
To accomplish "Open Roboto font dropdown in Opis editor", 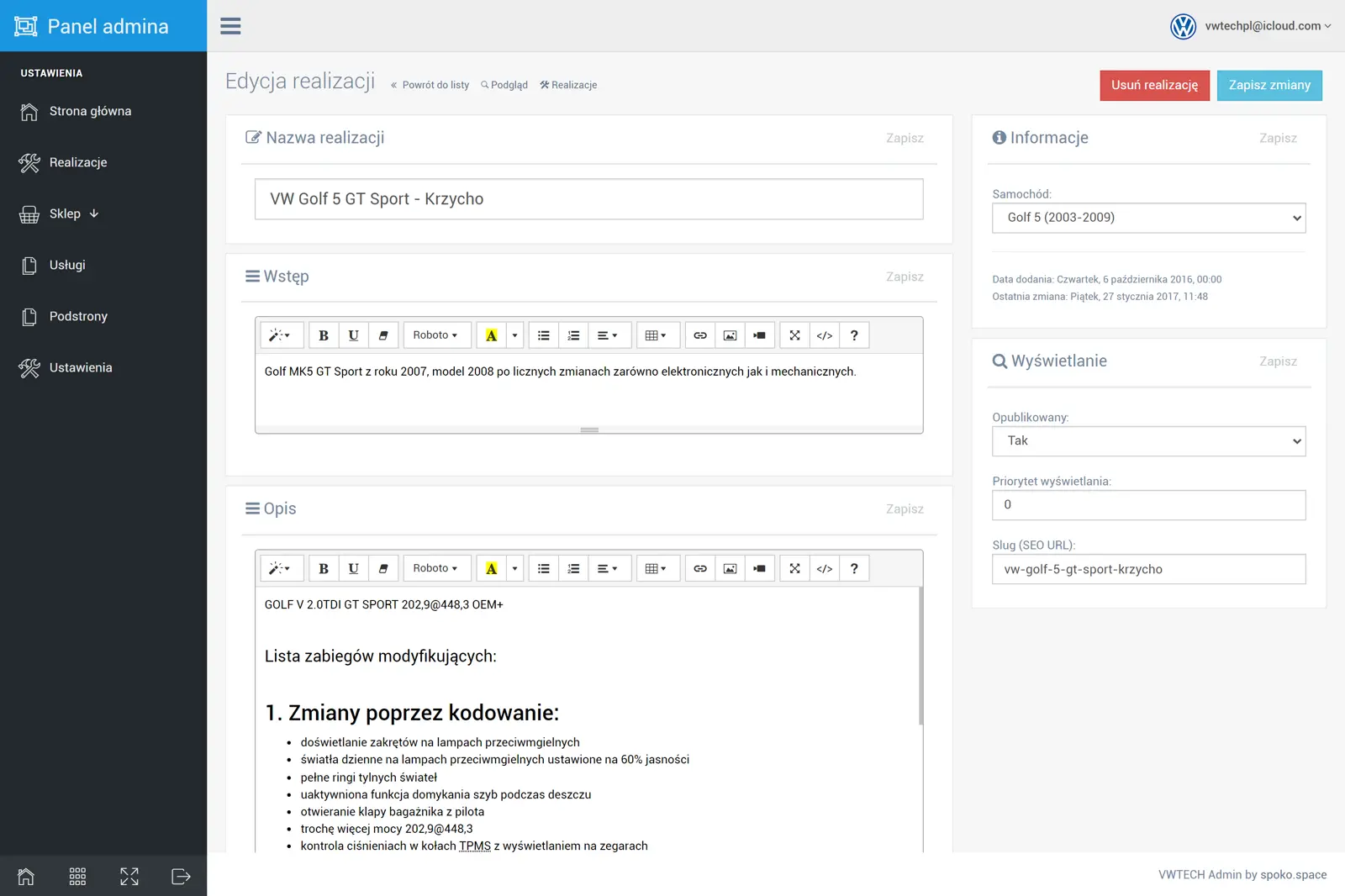I will click(435, 569).
